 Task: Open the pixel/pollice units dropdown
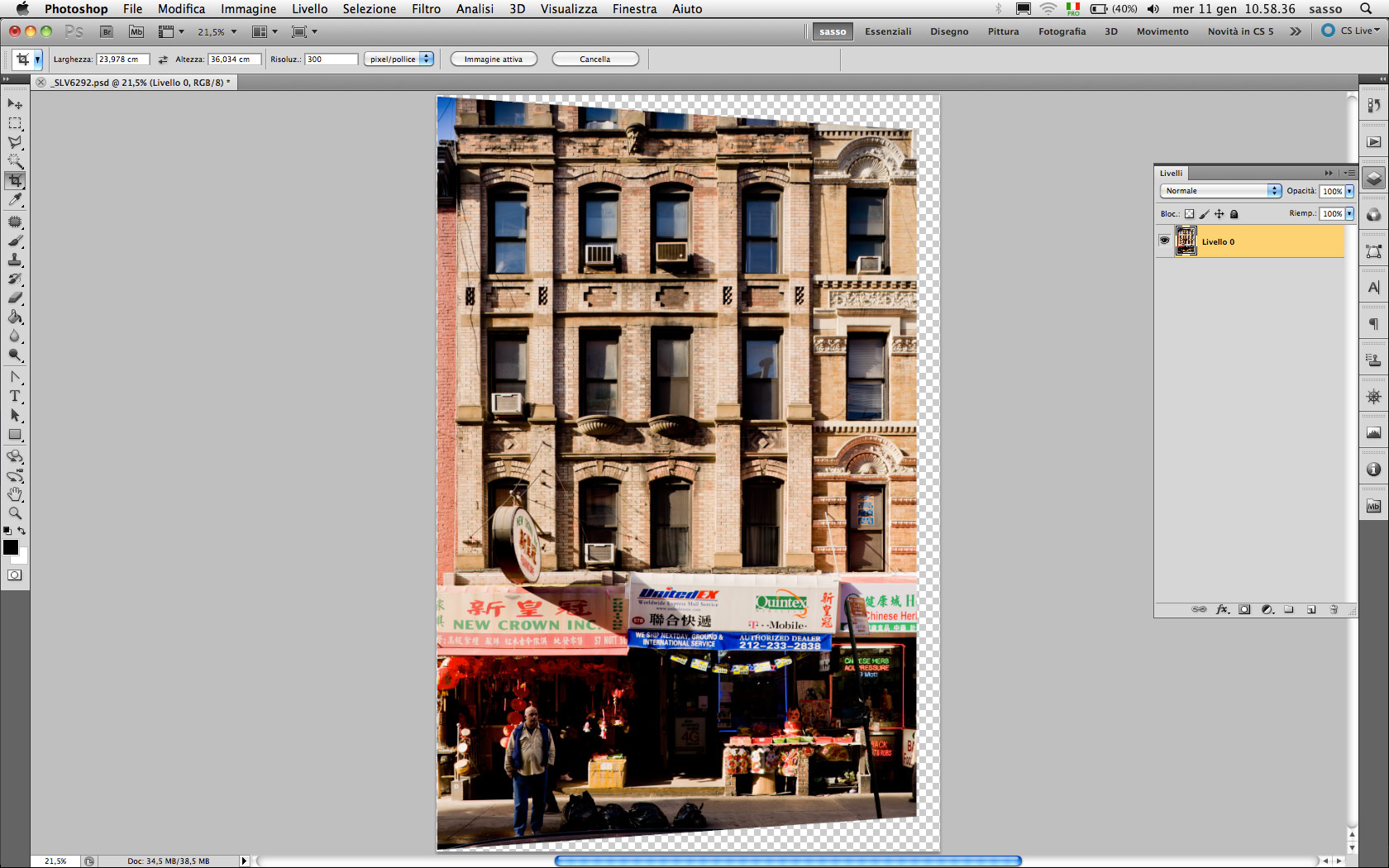399,60
